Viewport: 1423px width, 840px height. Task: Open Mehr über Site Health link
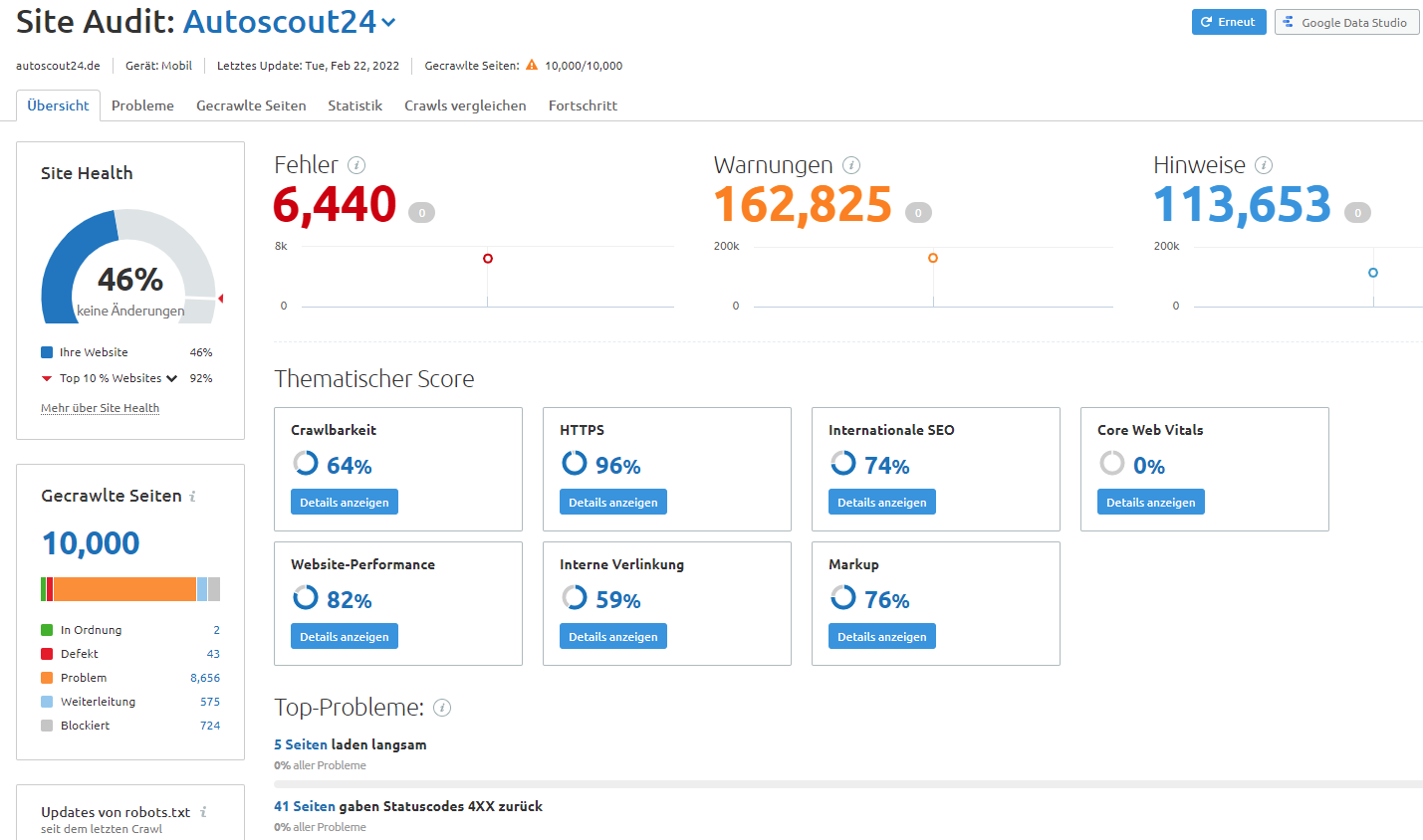point(100,408)
